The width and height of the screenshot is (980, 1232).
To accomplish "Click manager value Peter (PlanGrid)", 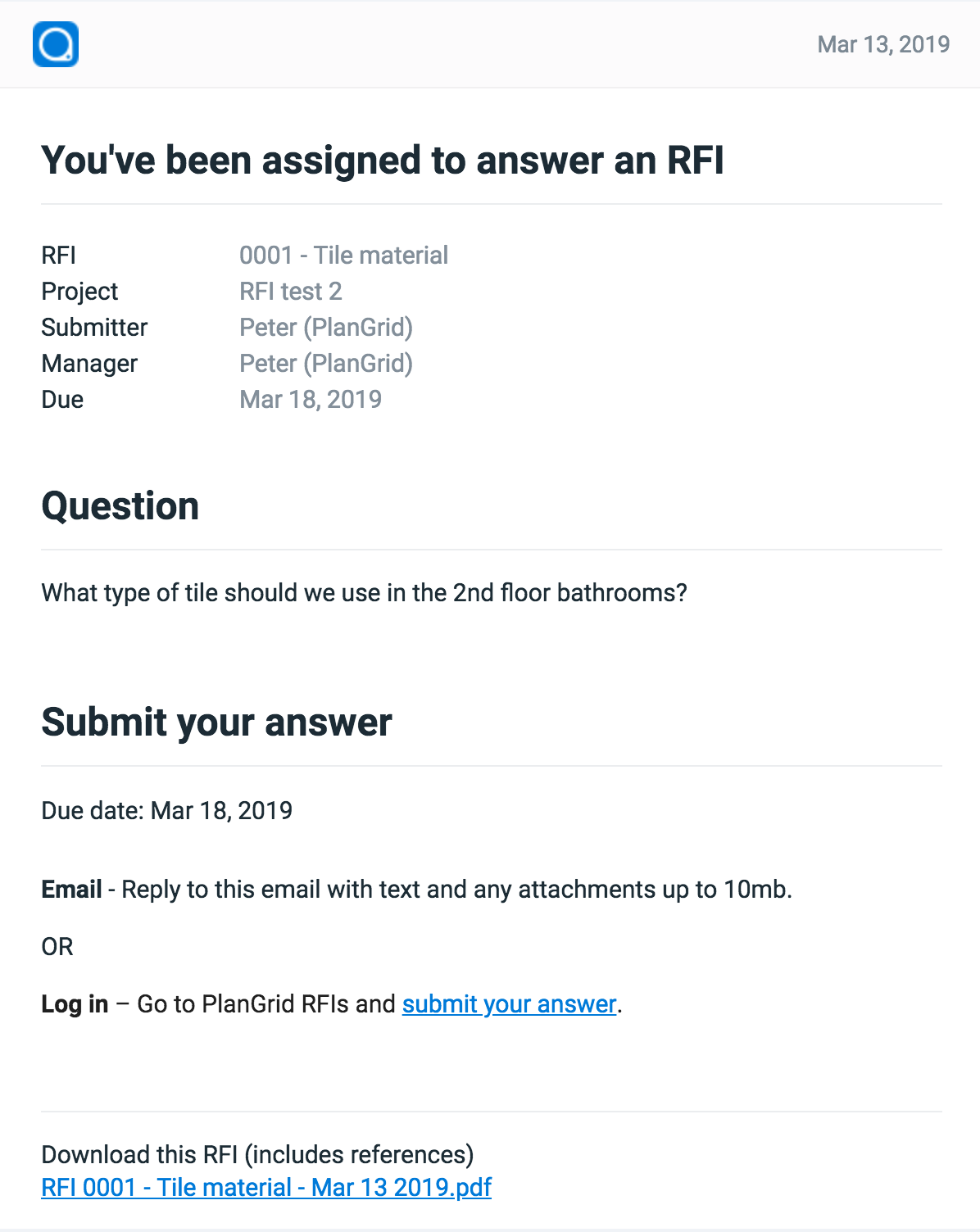I will [x=326, y=364].
